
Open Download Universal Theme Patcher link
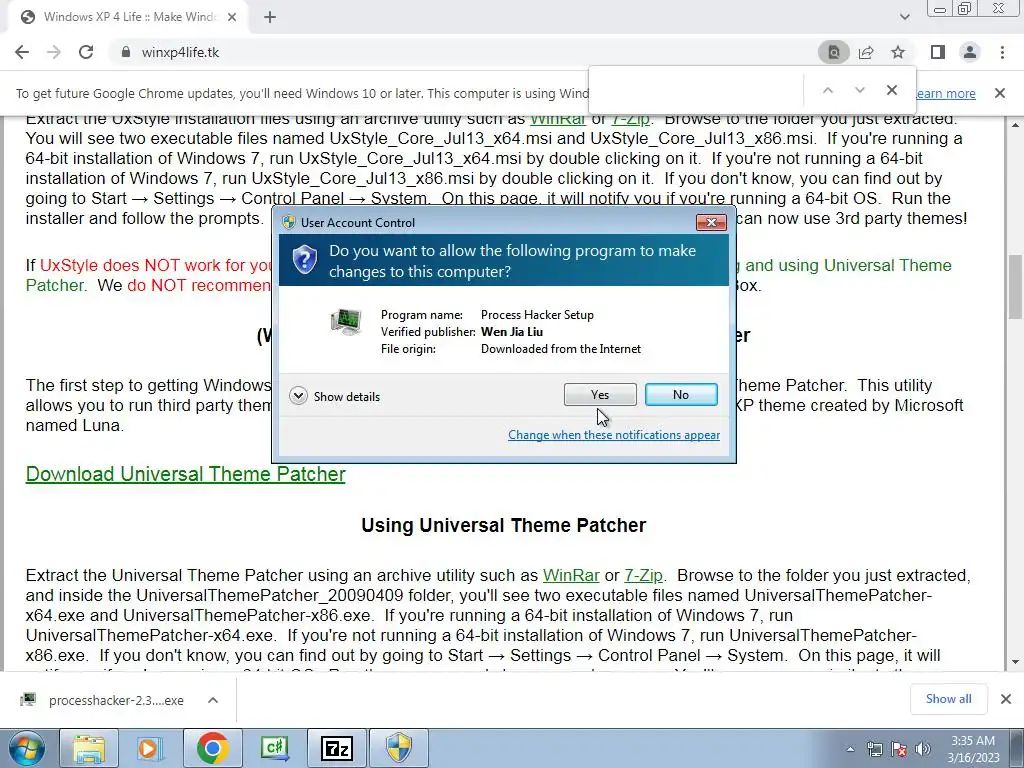tap(185, 474)
